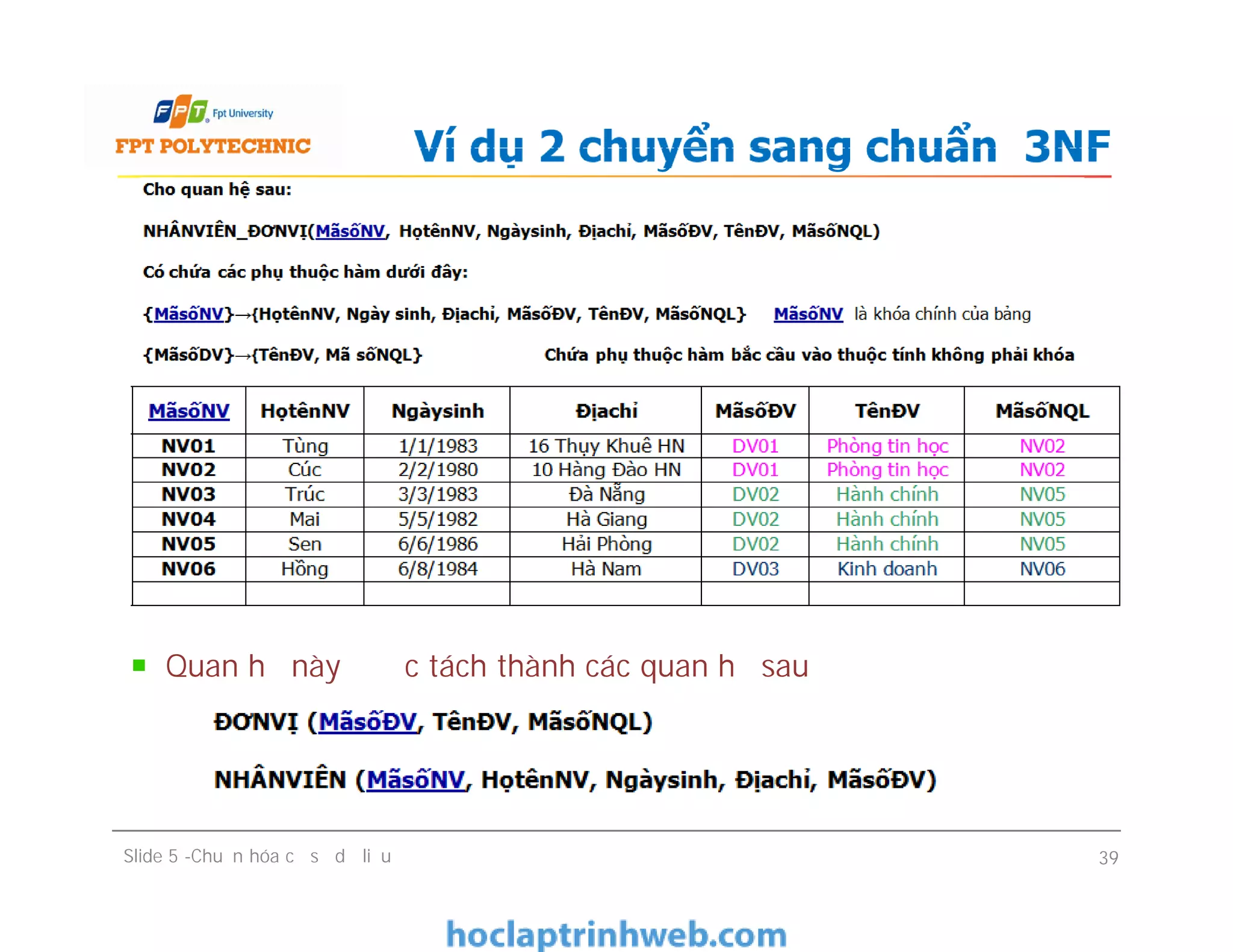Click address 16 Thụy Khuê HN

tap(606, 446)
